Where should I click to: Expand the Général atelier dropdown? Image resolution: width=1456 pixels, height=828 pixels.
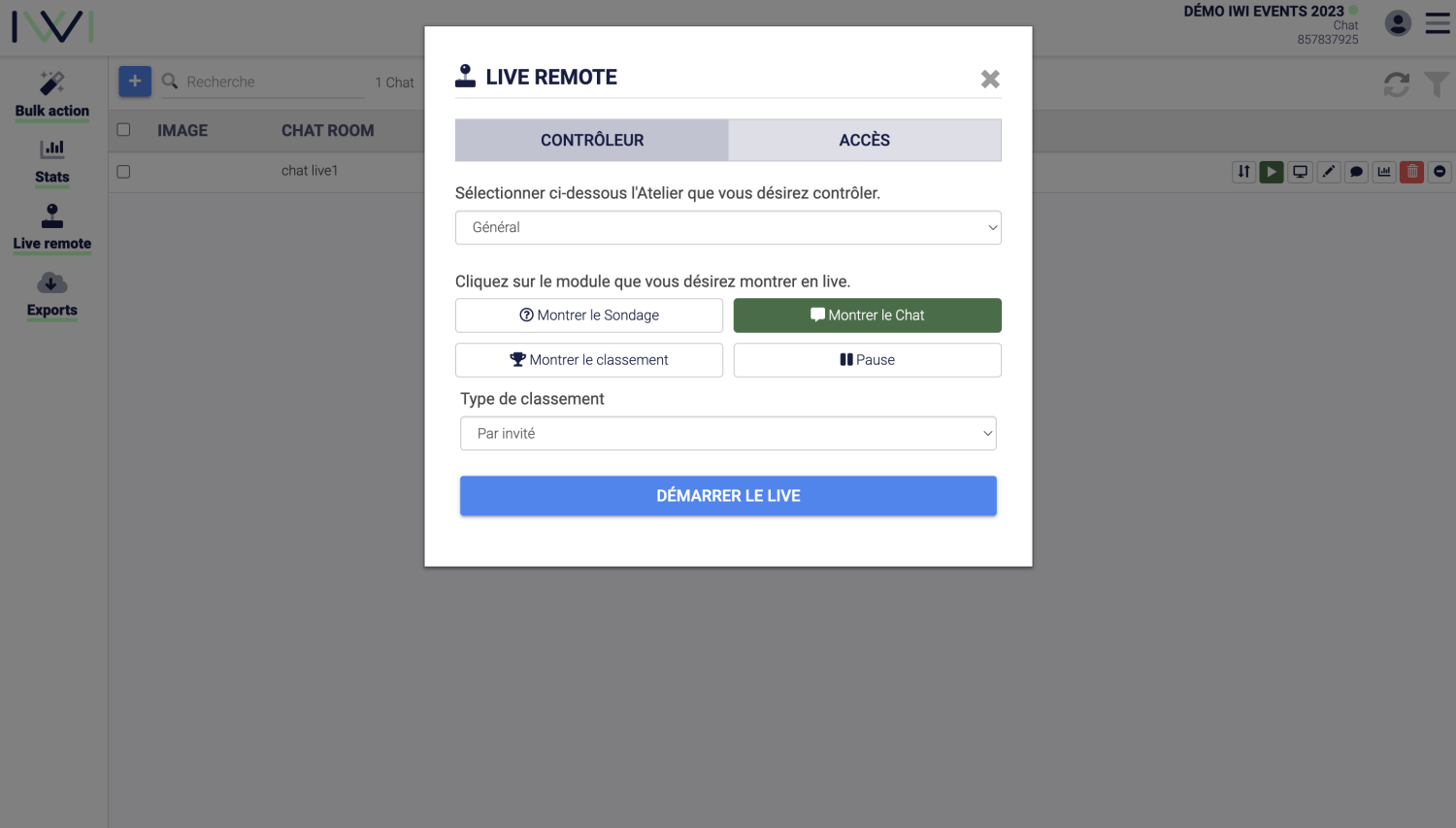click(x=728, y=227)
